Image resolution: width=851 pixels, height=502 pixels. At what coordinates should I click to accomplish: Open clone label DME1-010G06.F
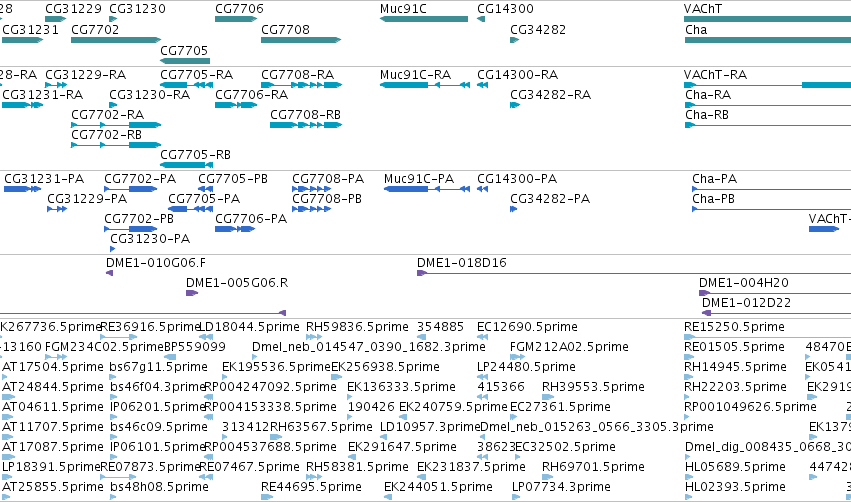156,263
